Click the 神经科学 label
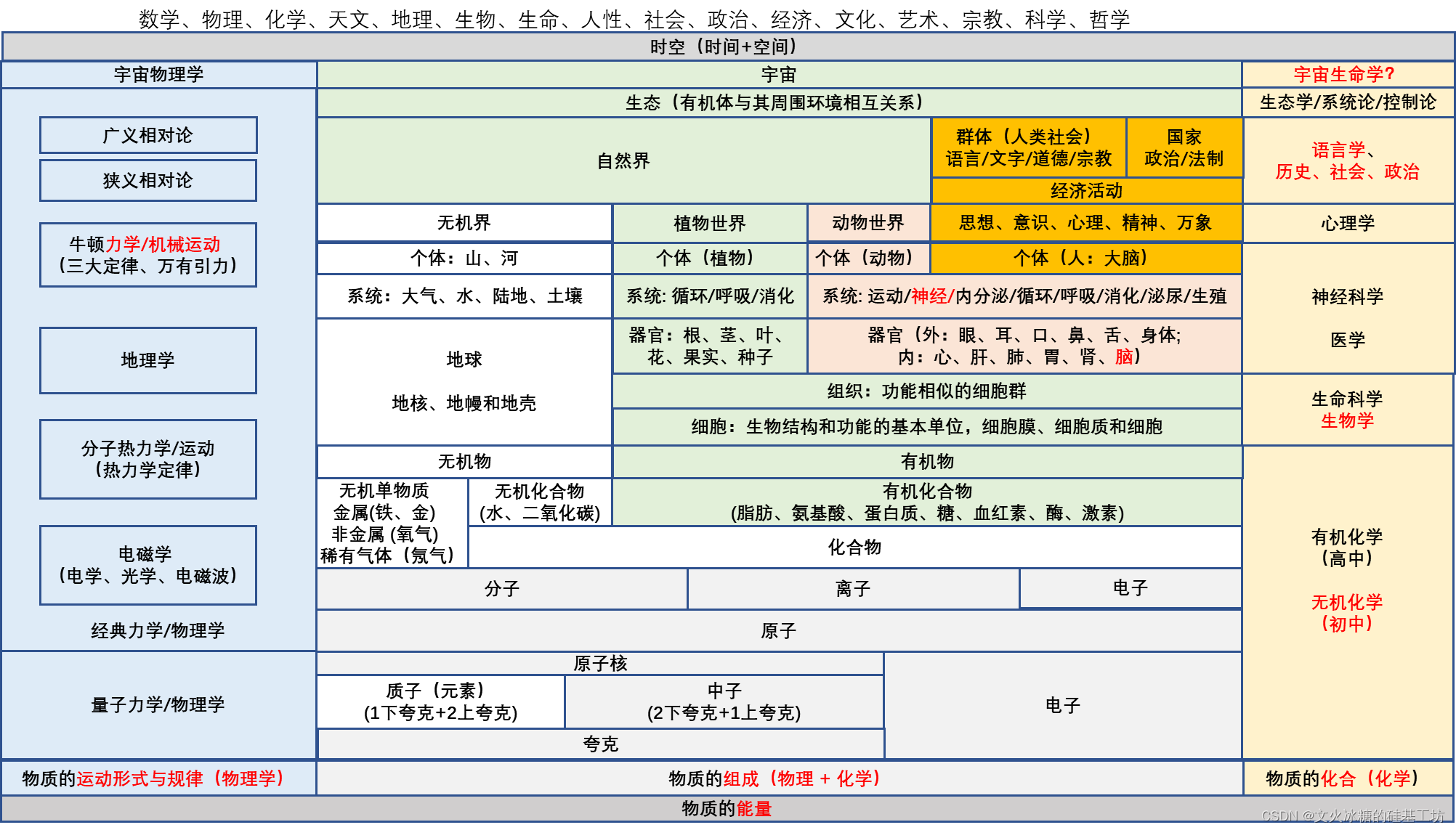This screenshot has width=1456, height=830. 1348,296
